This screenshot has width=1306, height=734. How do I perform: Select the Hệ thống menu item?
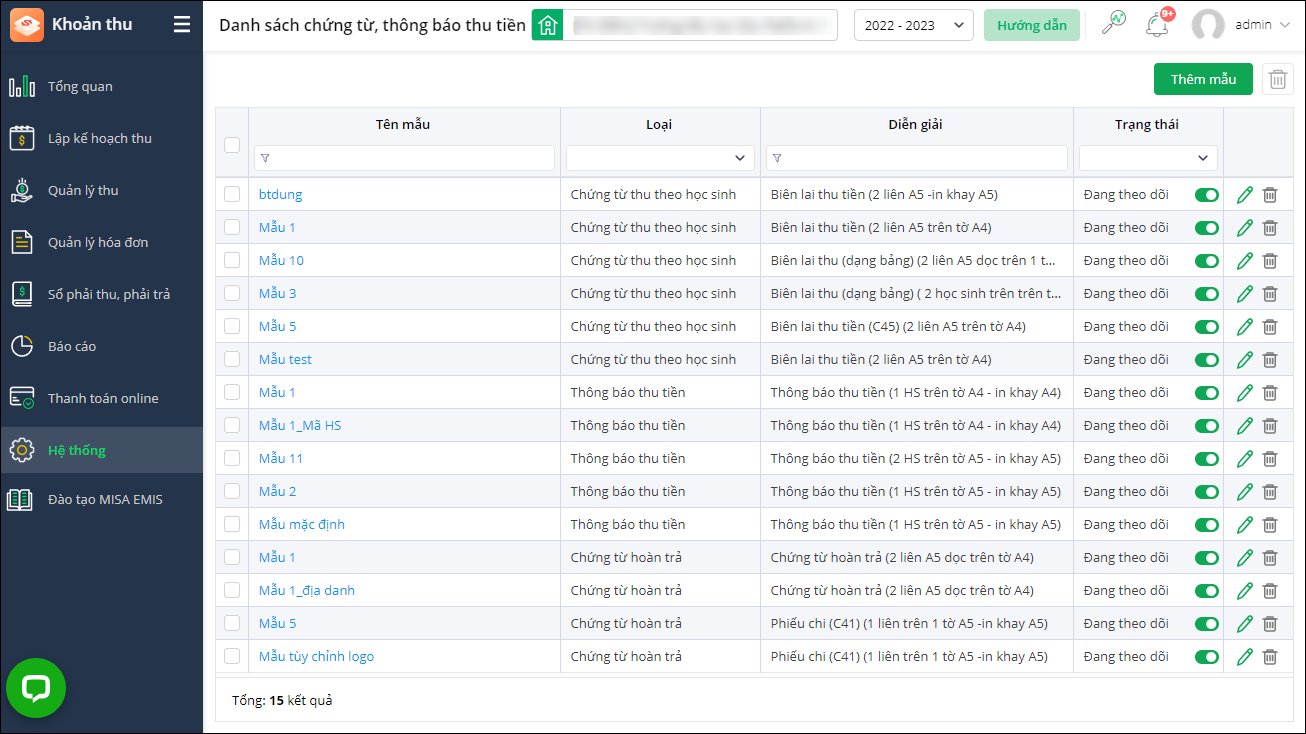pos(101,451)
